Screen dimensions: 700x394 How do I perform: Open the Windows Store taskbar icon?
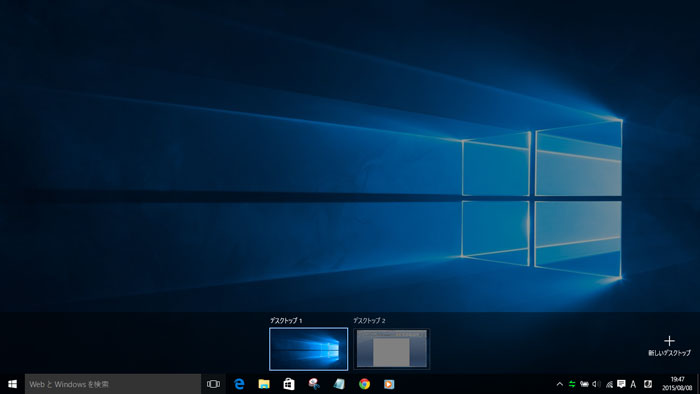click(x=289, y=384)
